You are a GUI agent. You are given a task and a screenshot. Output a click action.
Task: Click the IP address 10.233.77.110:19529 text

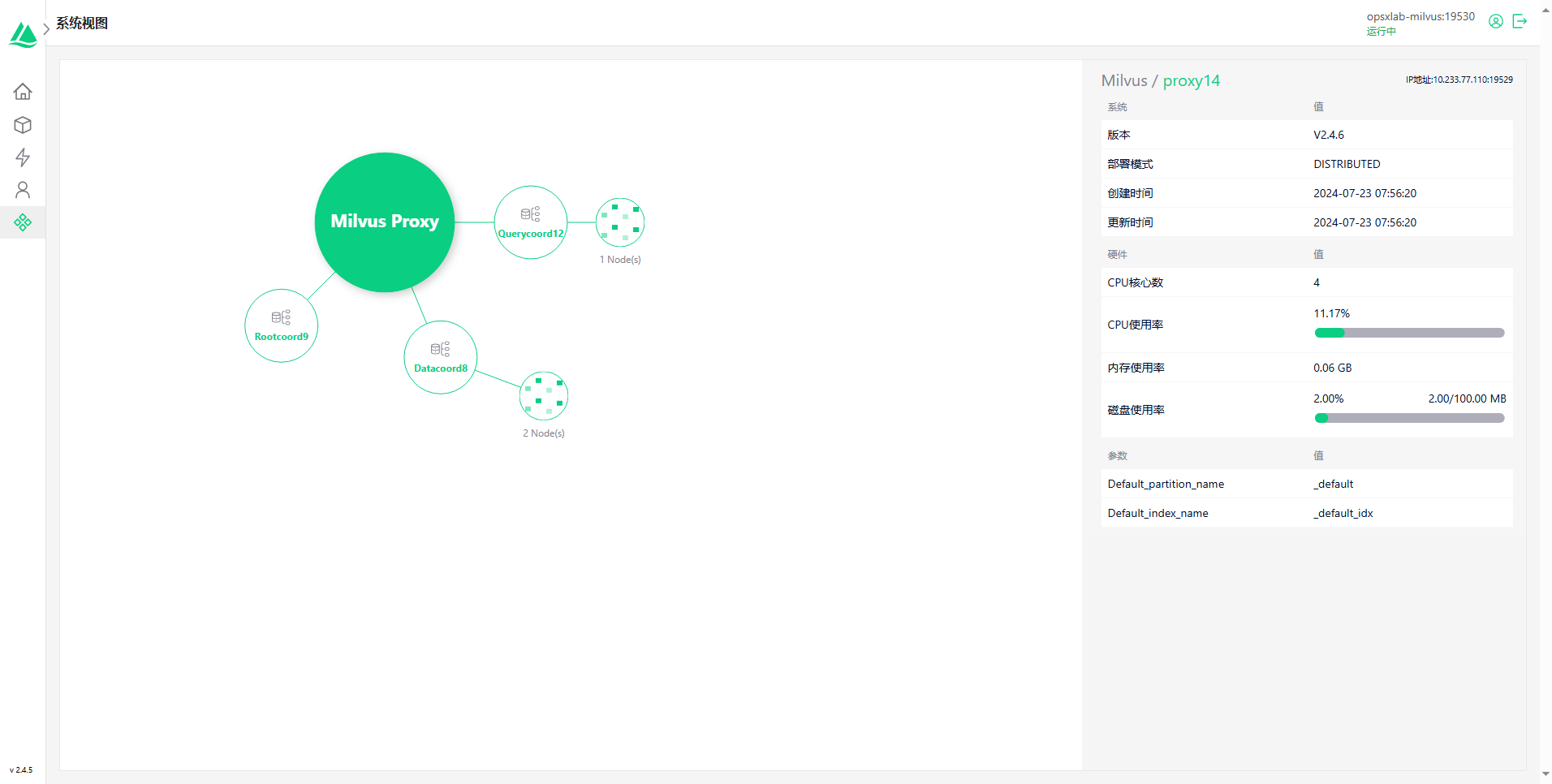pos(1459,80)
